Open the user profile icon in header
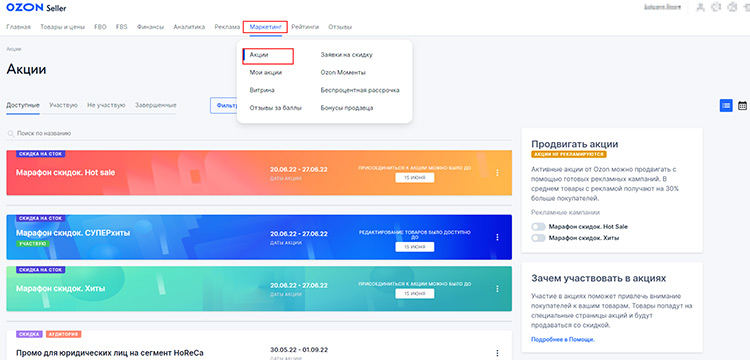Screen dimensions: 750x360 click(x=701, y=8)
